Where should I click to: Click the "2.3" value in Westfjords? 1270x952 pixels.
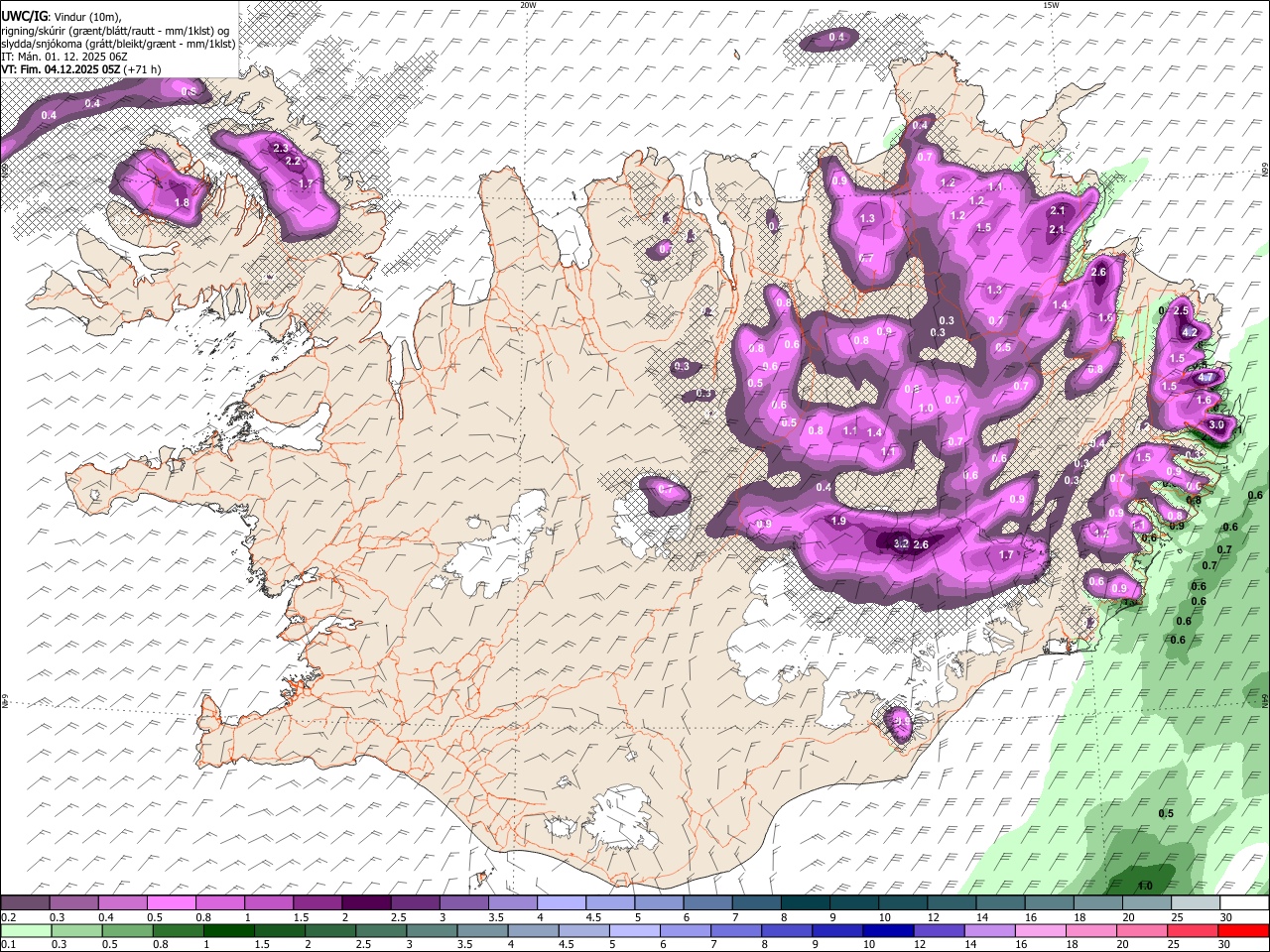281,149
